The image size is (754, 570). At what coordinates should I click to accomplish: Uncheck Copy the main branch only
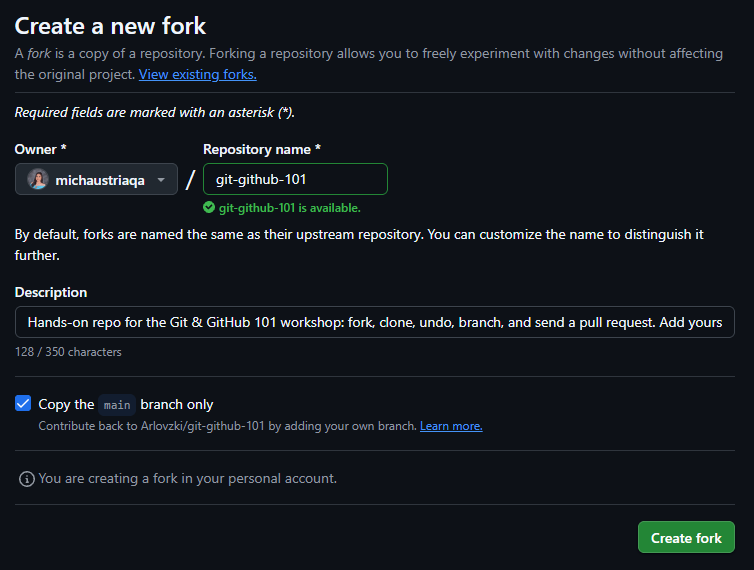(23, 403)
